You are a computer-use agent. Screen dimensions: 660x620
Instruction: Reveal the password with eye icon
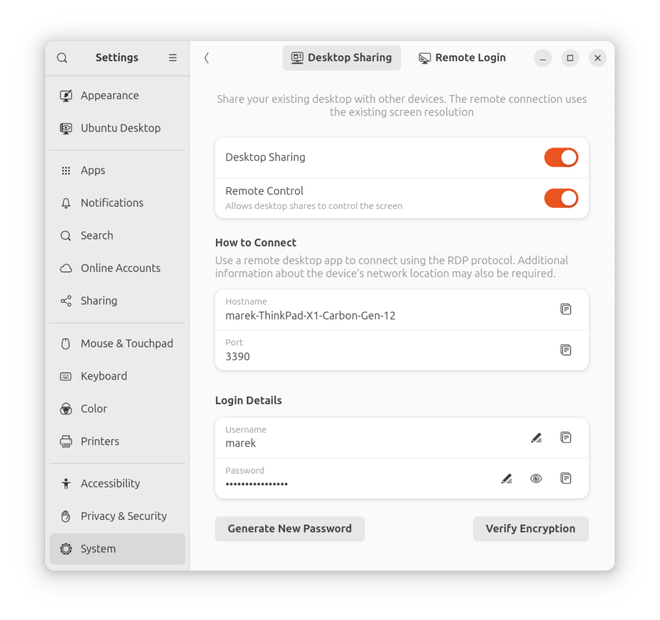tap(536, 479)
